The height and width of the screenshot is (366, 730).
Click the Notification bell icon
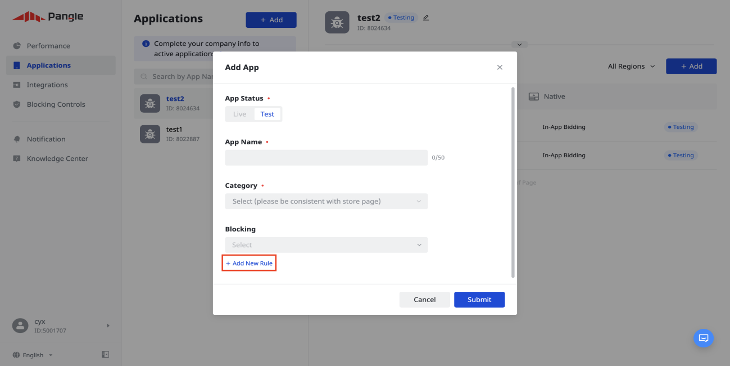[17, 139]
